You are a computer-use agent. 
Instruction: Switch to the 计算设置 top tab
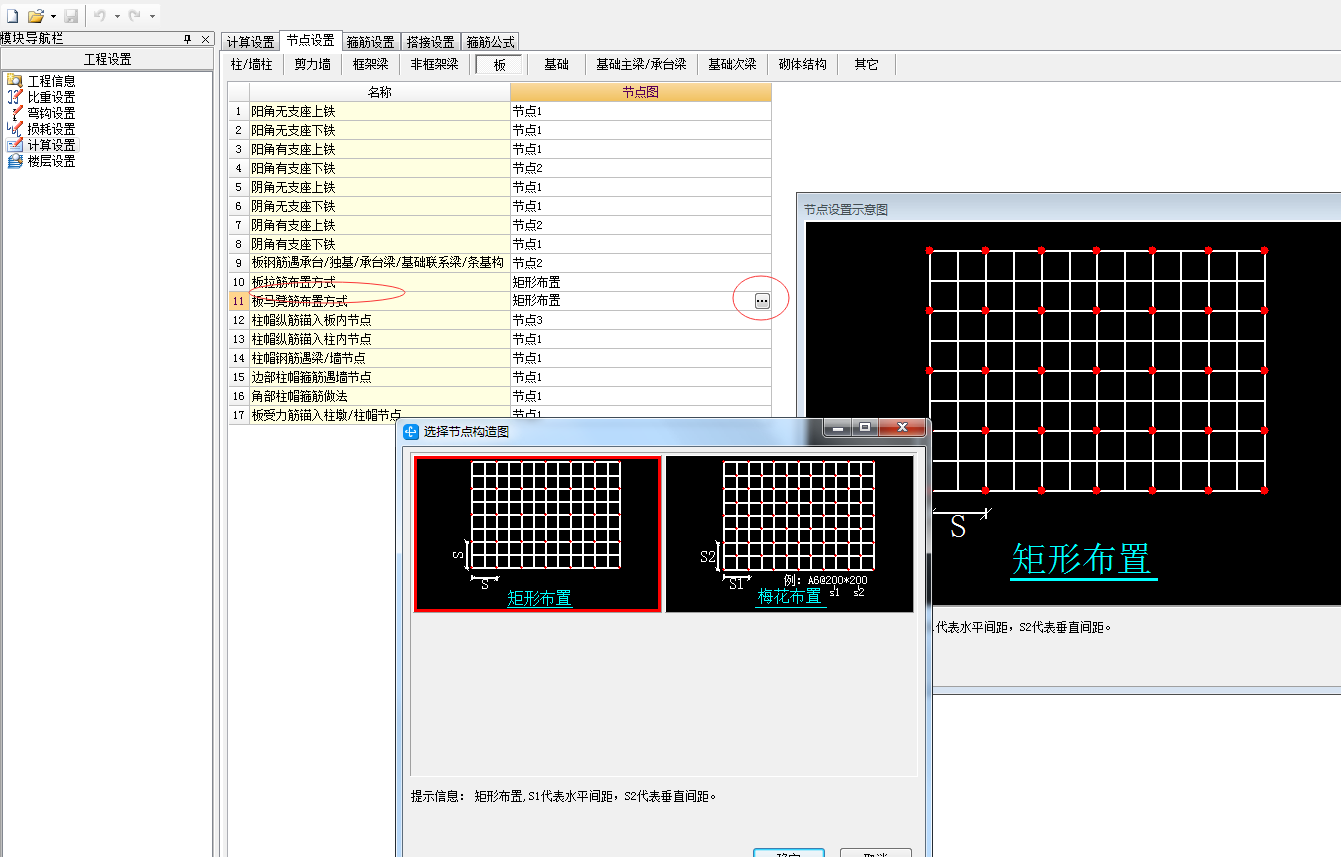coord(250,42)
